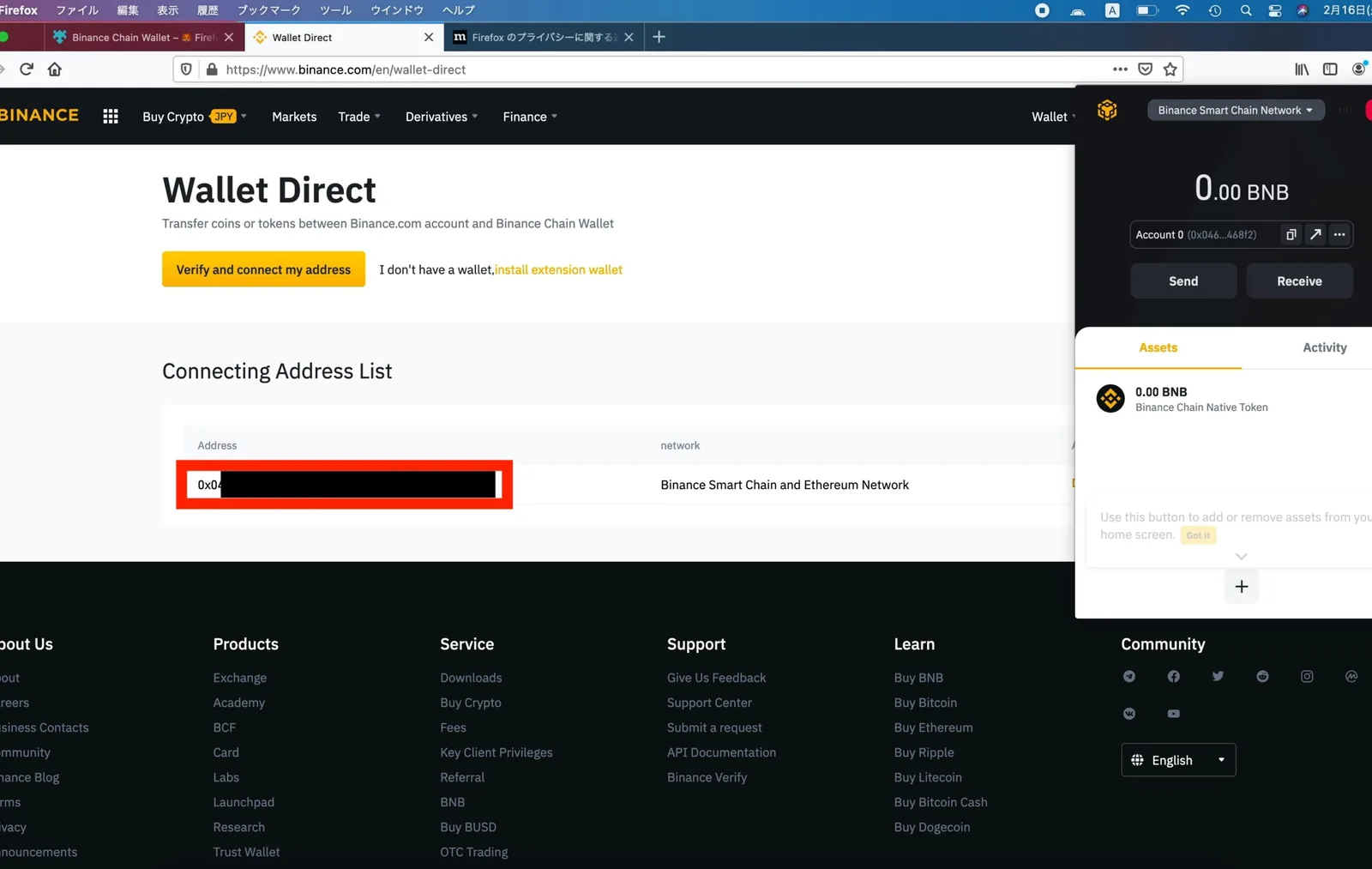
Task: Close the Binance Chain Wallet tab
Action: (229, 37)
